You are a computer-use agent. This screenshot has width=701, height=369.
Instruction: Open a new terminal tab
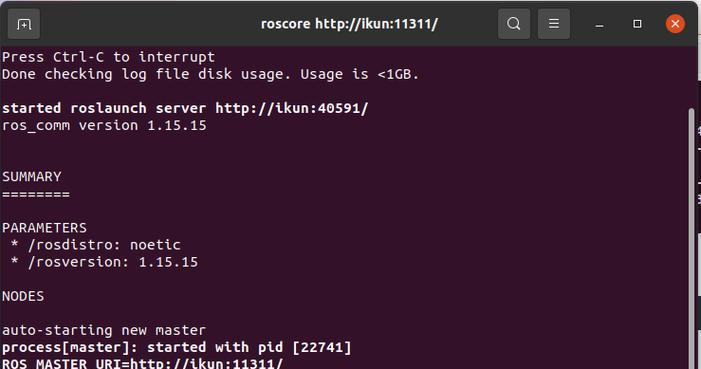click(24, 24)
